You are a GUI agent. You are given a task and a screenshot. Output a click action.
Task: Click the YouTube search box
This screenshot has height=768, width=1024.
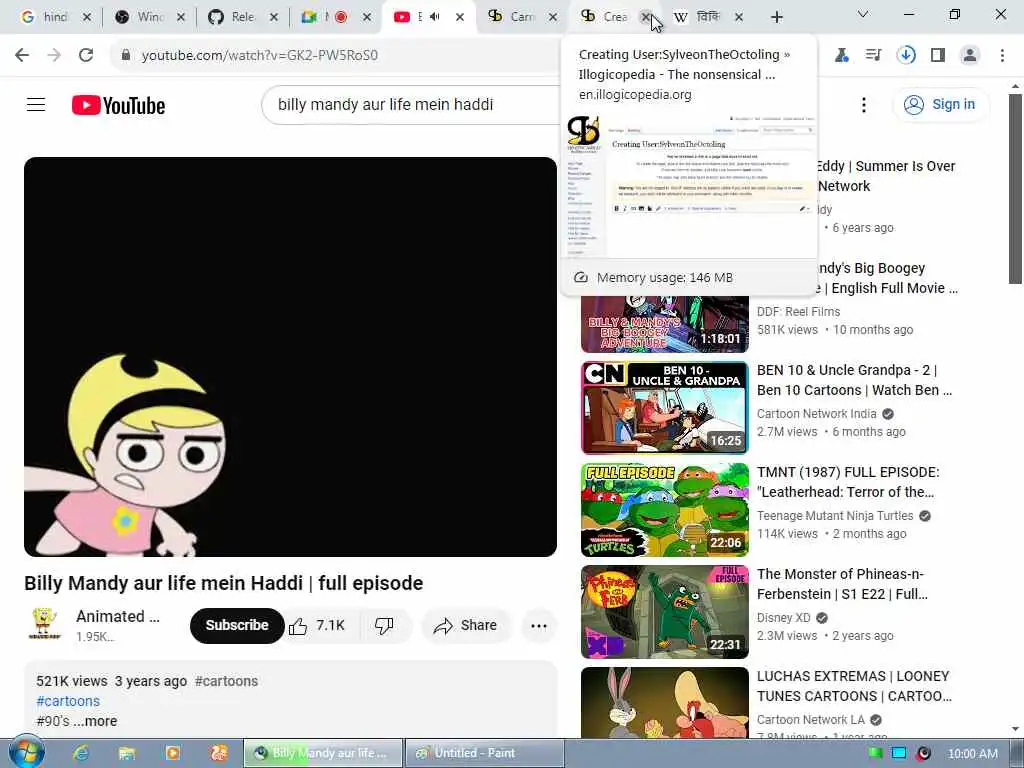point(411,104)
